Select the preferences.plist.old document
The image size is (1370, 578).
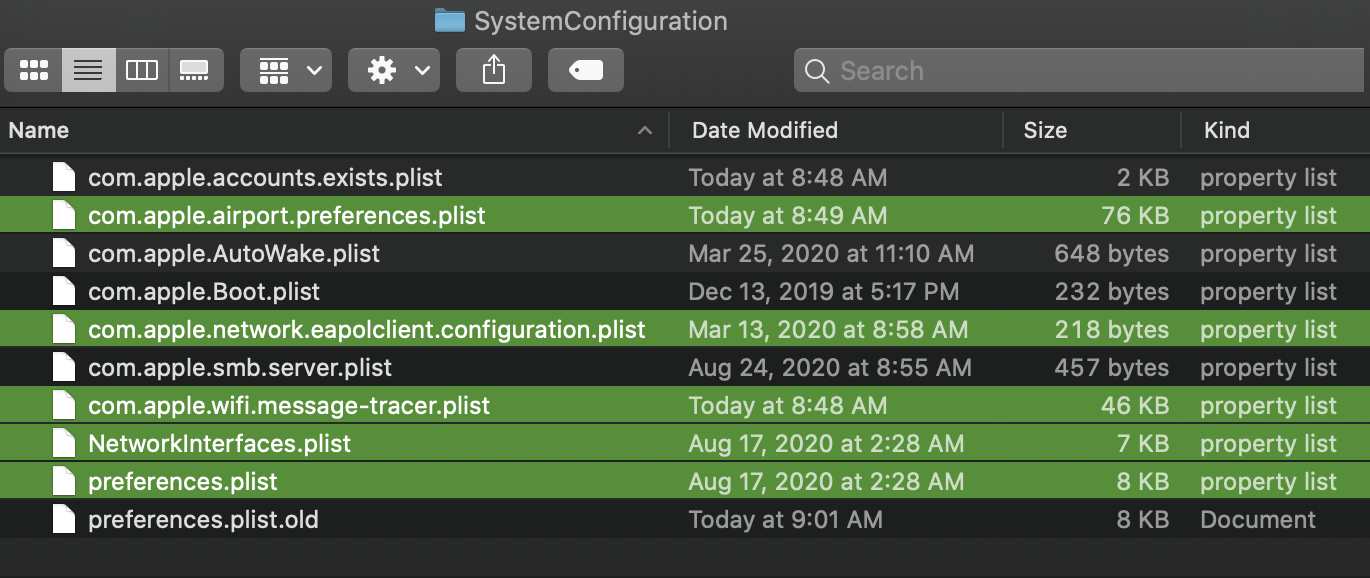click(203, 520)
